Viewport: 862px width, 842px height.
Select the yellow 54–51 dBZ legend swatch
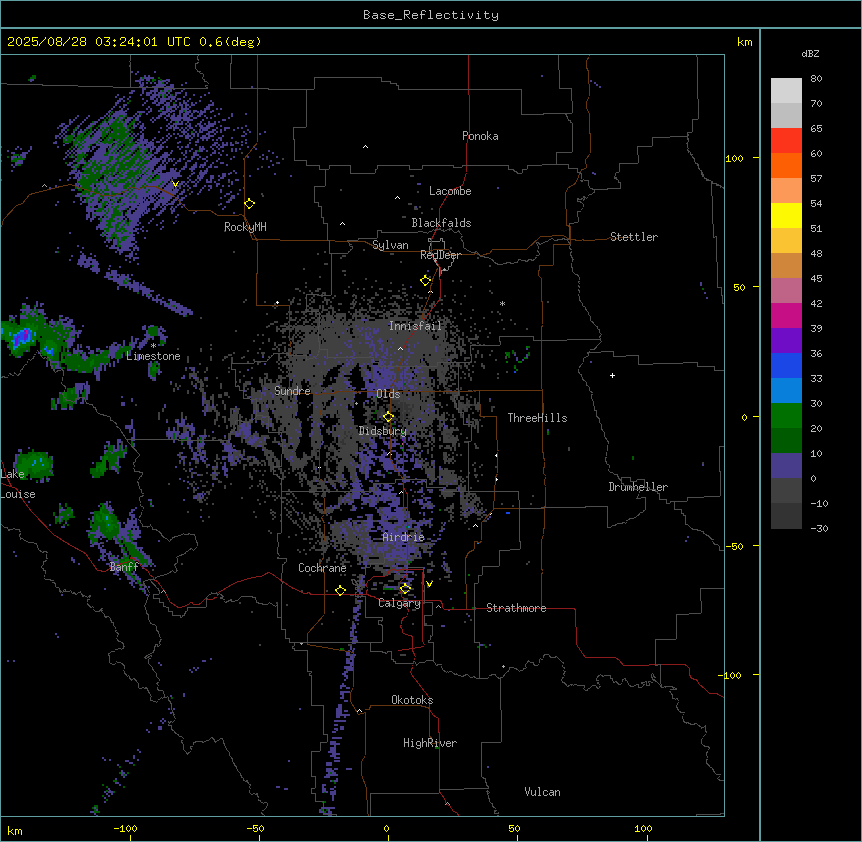click(x=786, y=215)
